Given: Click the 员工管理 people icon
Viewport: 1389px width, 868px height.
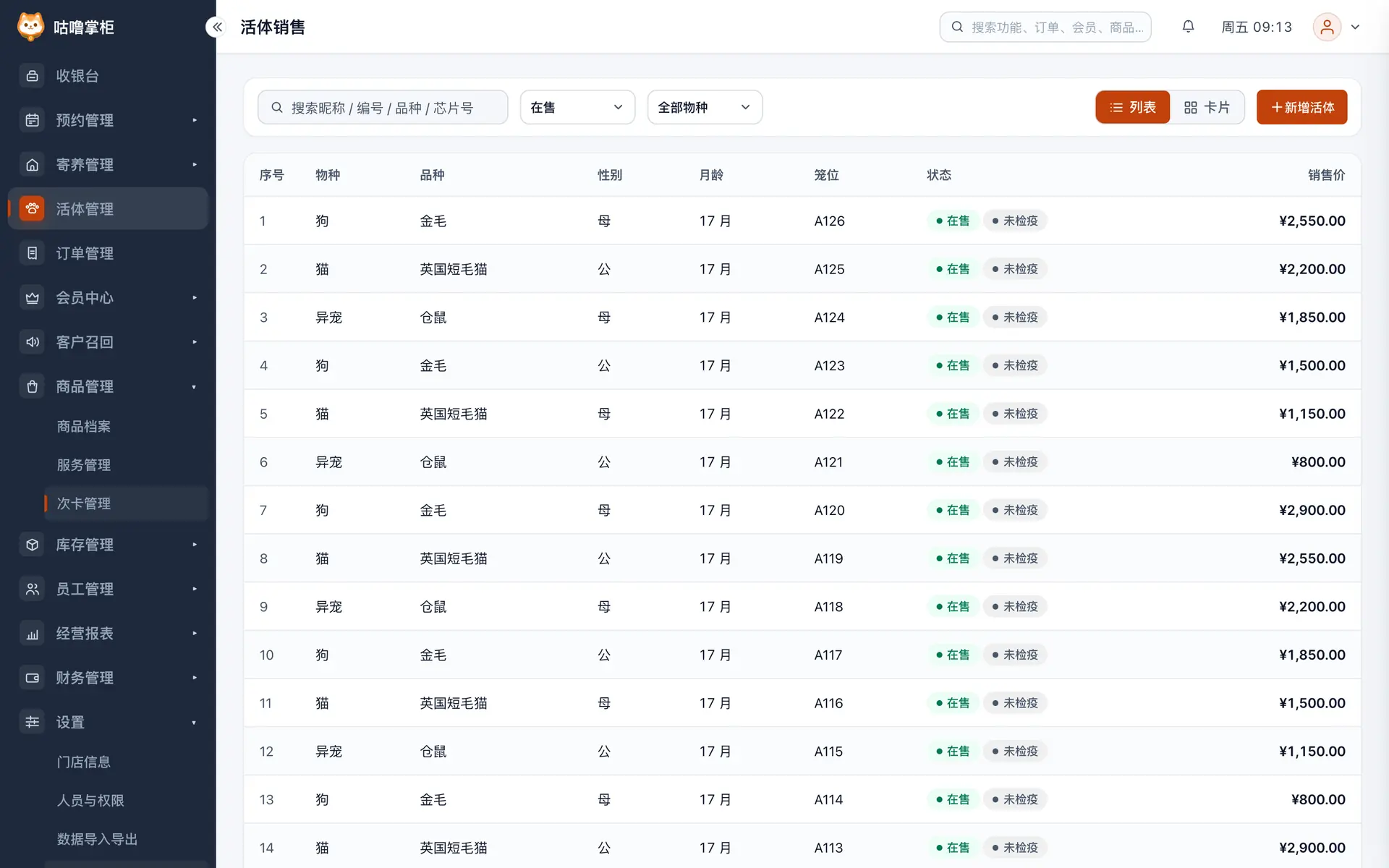Looking at the screenshot, I should pyautogui.click(x=32, y=589).
